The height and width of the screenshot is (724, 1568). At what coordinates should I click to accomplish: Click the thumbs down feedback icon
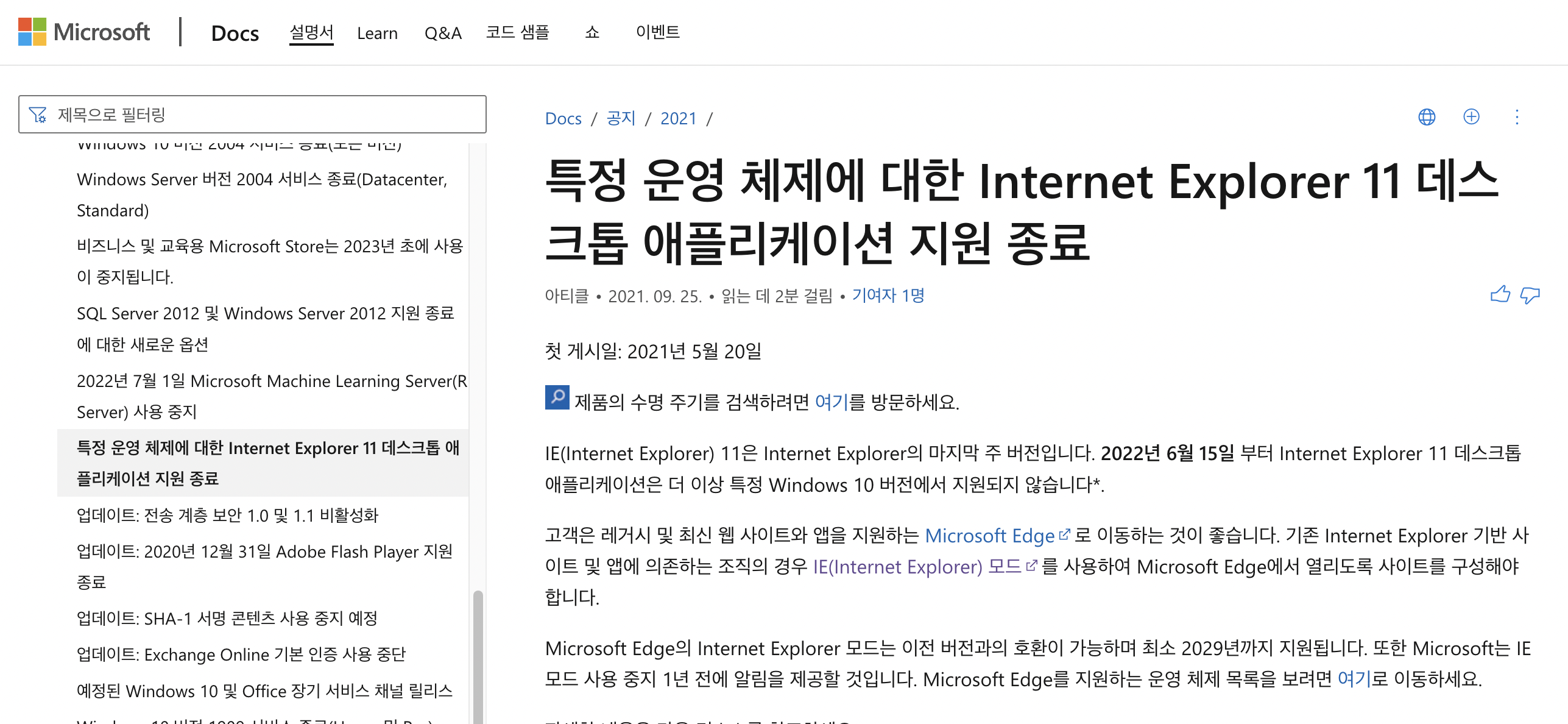1530,295
